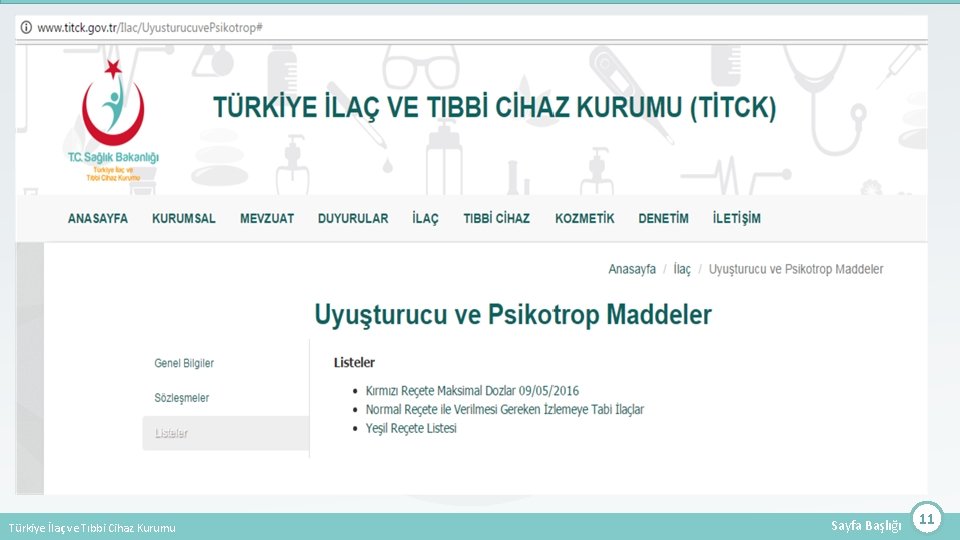Open Normal Reçete ile Verilmesi Gereken link
Screen dimensions: 960x540
[x=504, y=409]
